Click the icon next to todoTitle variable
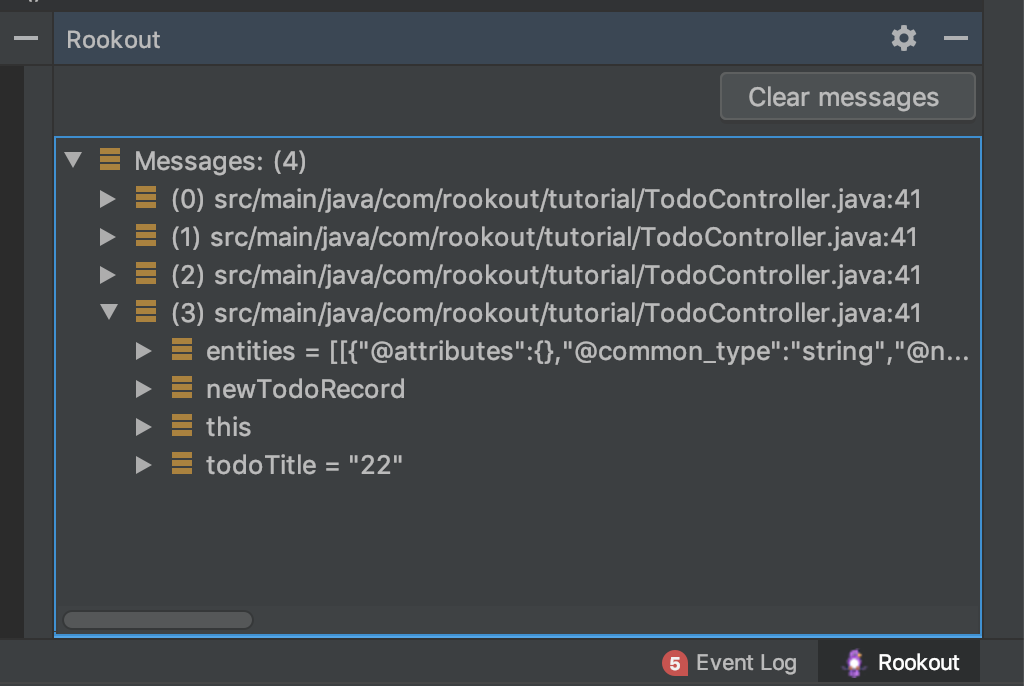 [x=182, y=463]
